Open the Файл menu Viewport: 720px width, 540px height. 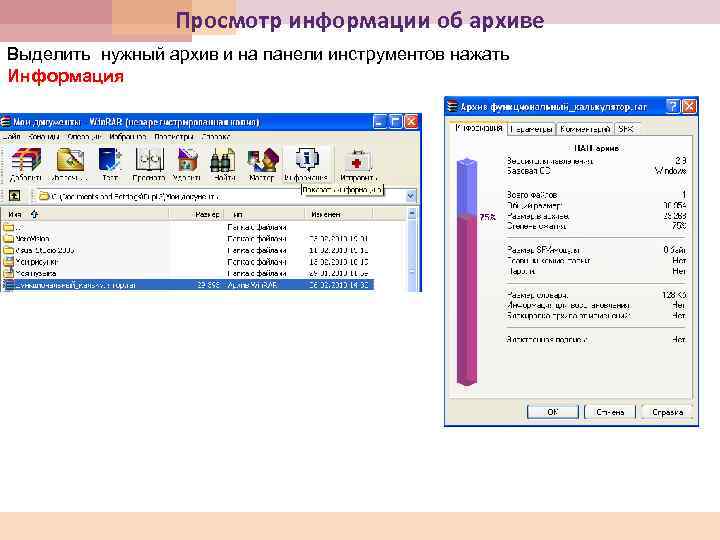[x=11, y=137]
